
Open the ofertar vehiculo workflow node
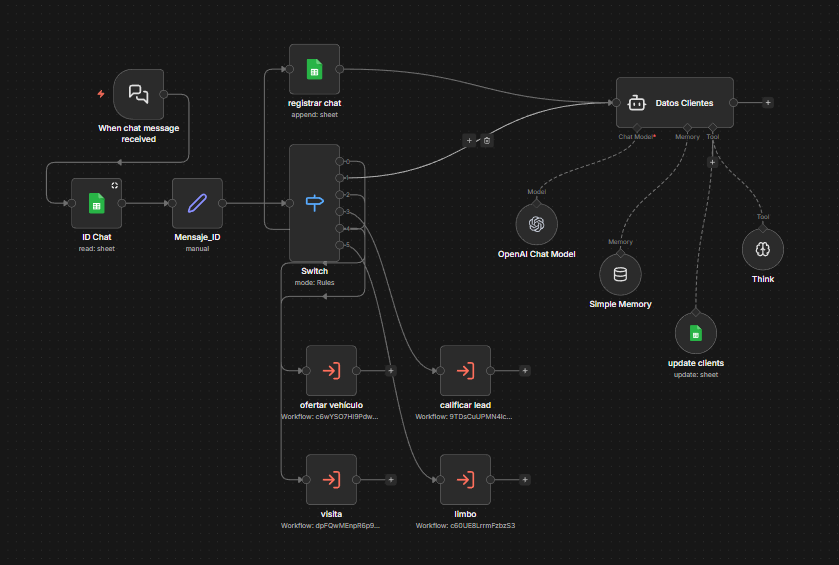pos(331,370)
